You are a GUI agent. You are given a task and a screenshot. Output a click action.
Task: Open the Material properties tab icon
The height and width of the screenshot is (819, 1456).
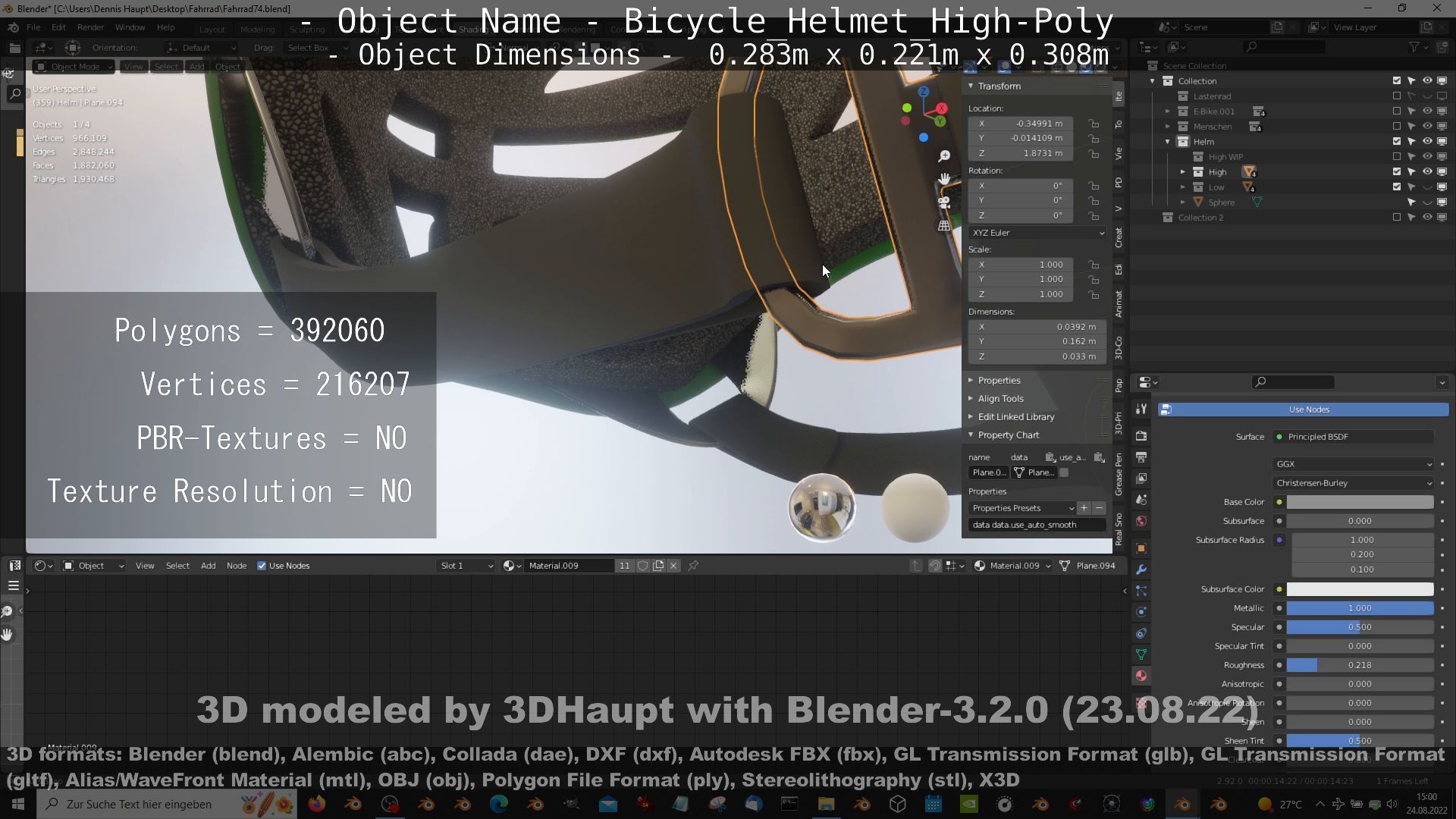[x=1141, y=675]
